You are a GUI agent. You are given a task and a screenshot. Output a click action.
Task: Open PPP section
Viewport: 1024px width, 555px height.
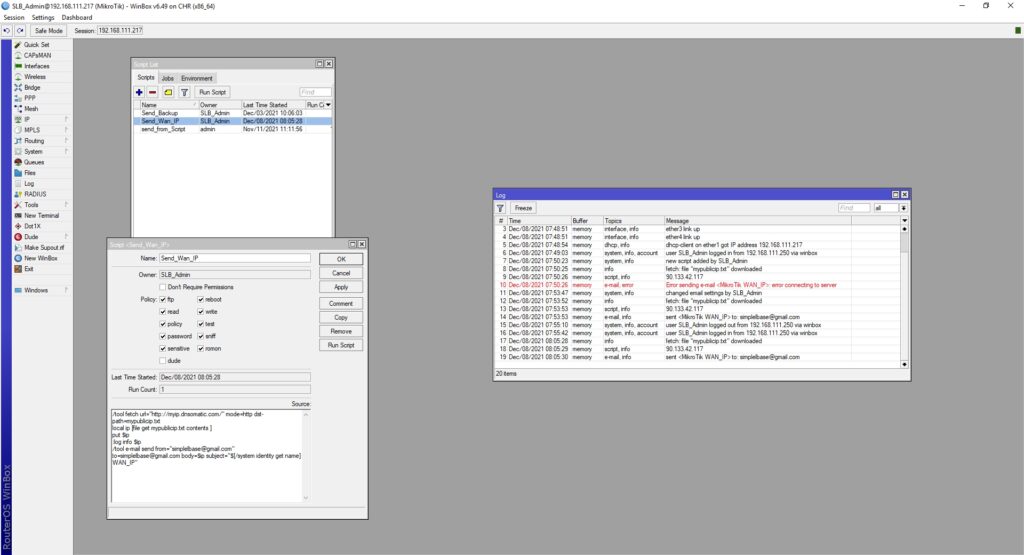[29, 98]
